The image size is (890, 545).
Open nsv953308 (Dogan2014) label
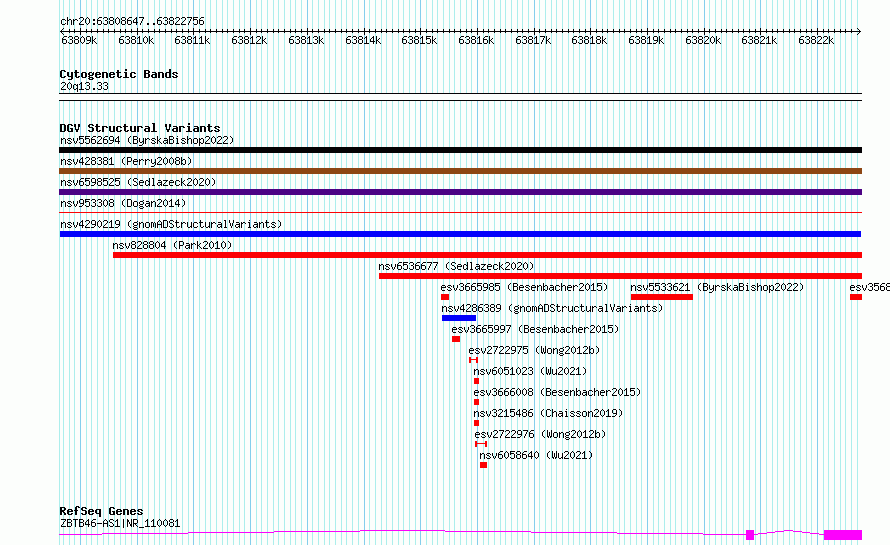[x=123, y=203]
